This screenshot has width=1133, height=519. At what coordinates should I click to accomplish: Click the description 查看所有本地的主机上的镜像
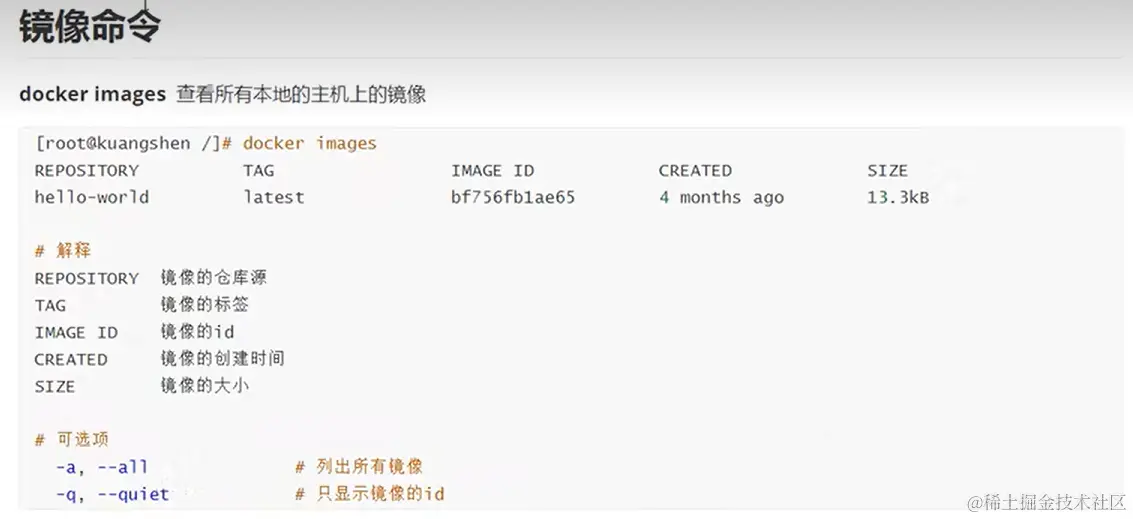(301, 95)
